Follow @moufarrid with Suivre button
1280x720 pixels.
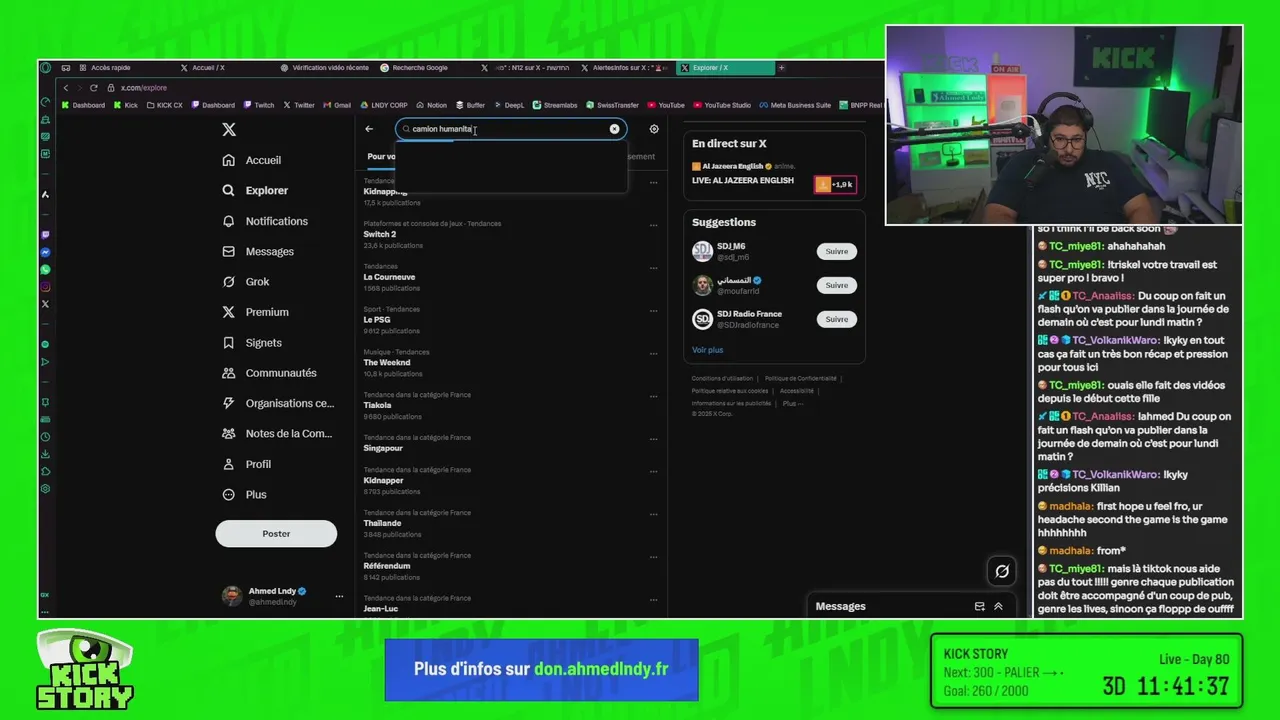pos(836,285)
